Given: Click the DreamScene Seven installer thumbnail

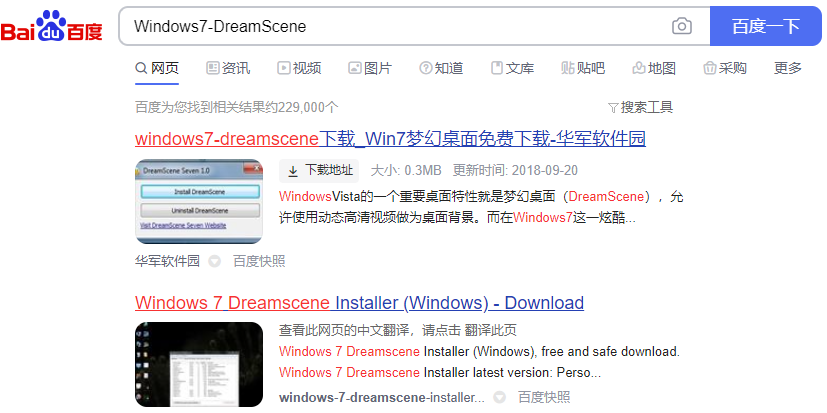Looking at the screenshot, I should click(199, 201).
